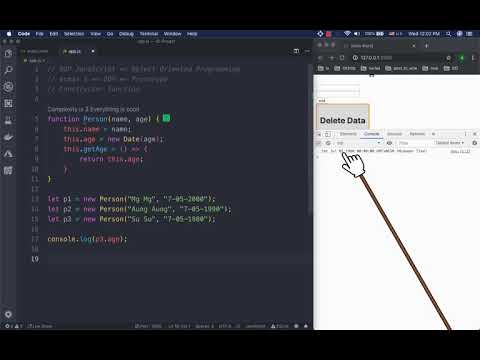The image size is (480, 360).
Task: Open the Apple menu
Action: [9, 34]
